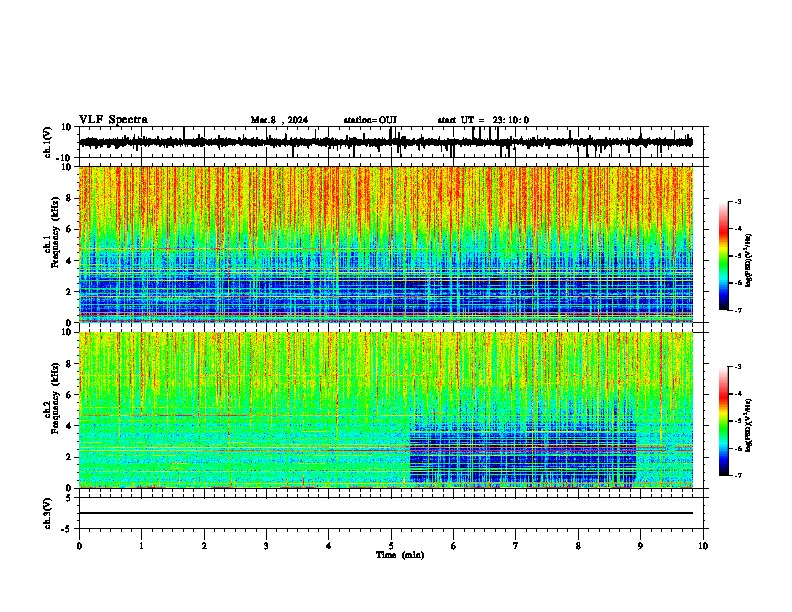Viewport: 792px width, 612px height.
Task: Select the 'Mar.8 , 2024' date label
Action: [x=279, y=120]
